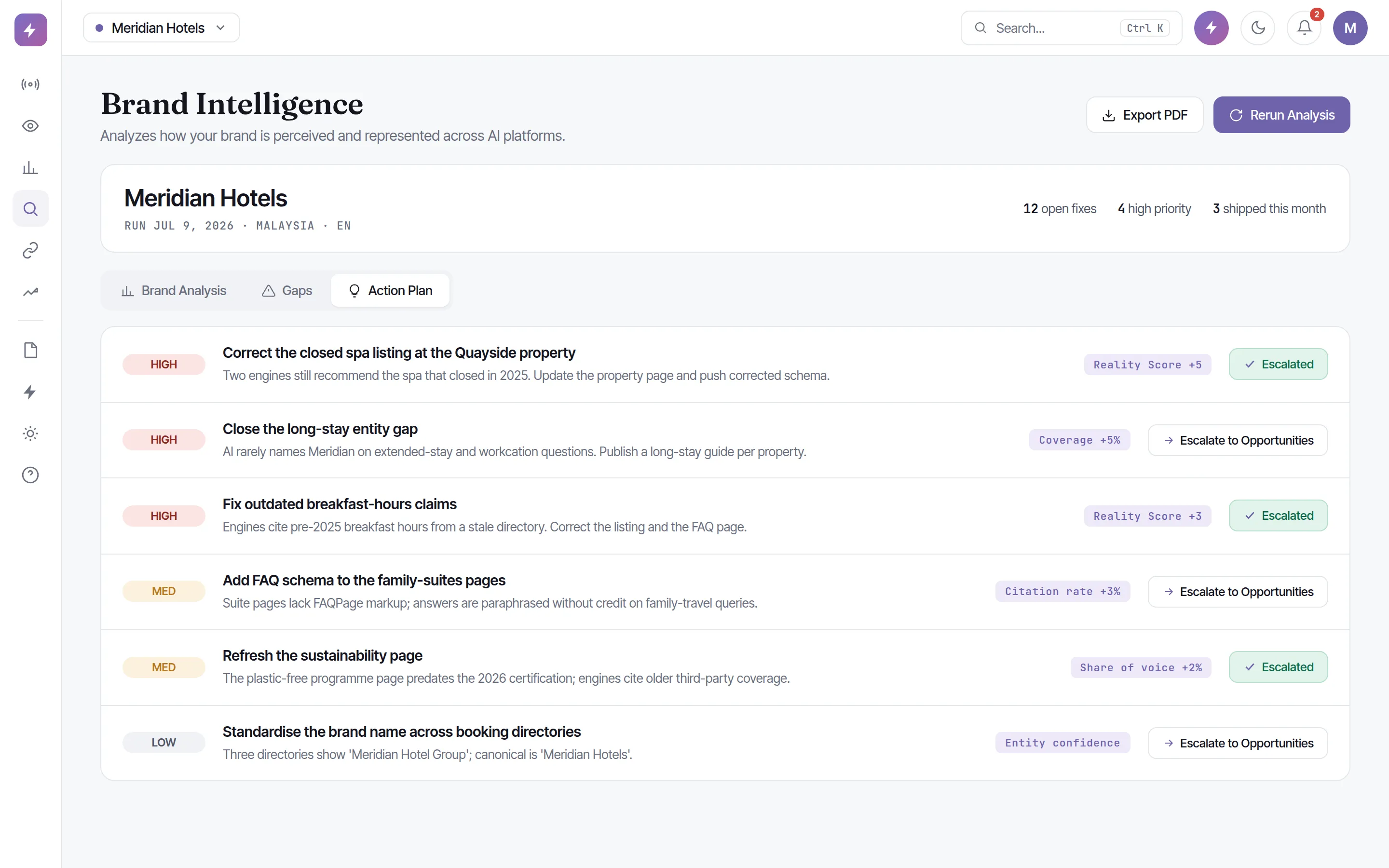Viewport: 1389px width, 868px height.
Task: Click MED badge on FAQ schema row
Action: coord(163,591)
